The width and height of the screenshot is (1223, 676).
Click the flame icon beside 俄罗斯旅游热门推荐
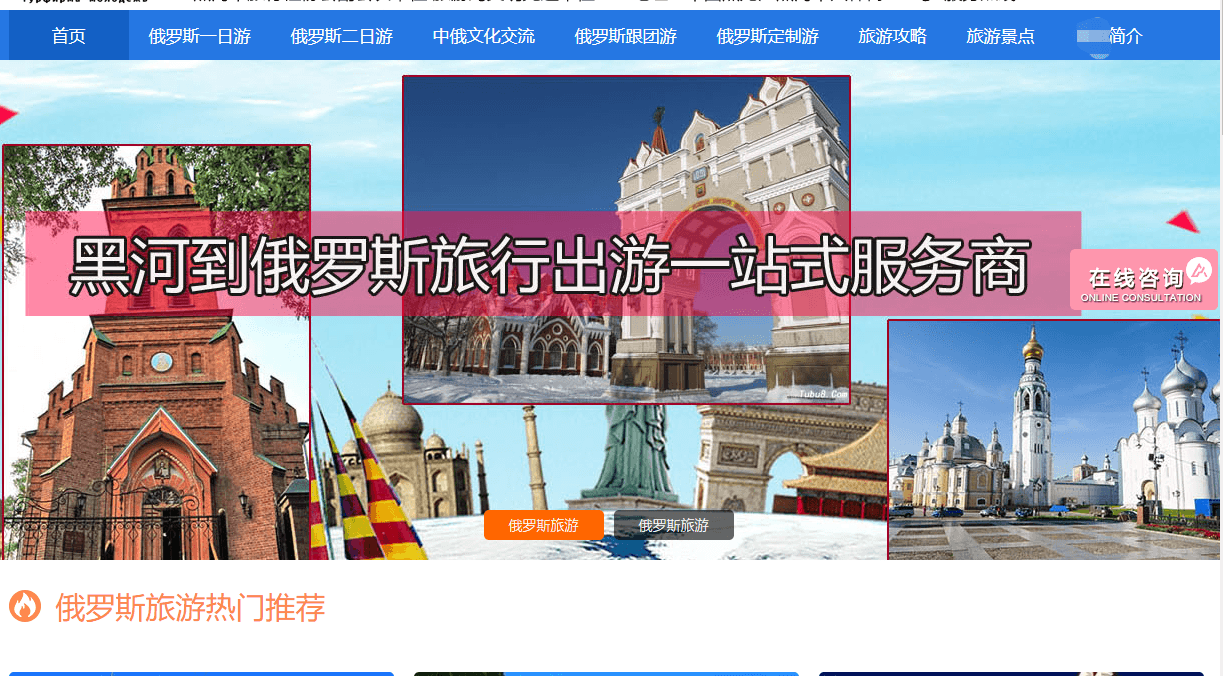25,606
